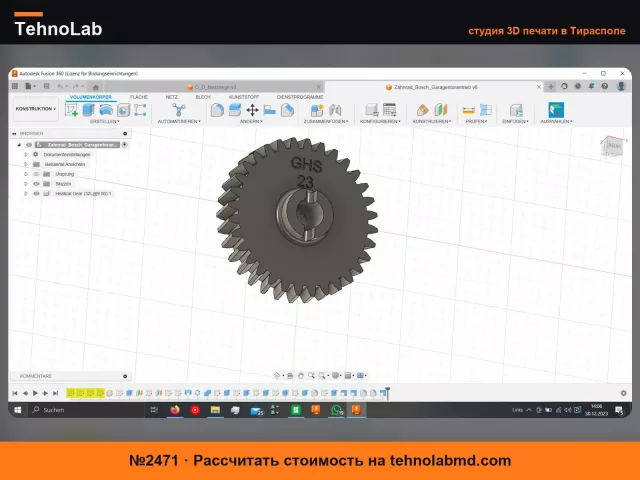Select the Hole tool in Erstellen
Viewport: 640px width, 480px height.
[x=123, y=110]
